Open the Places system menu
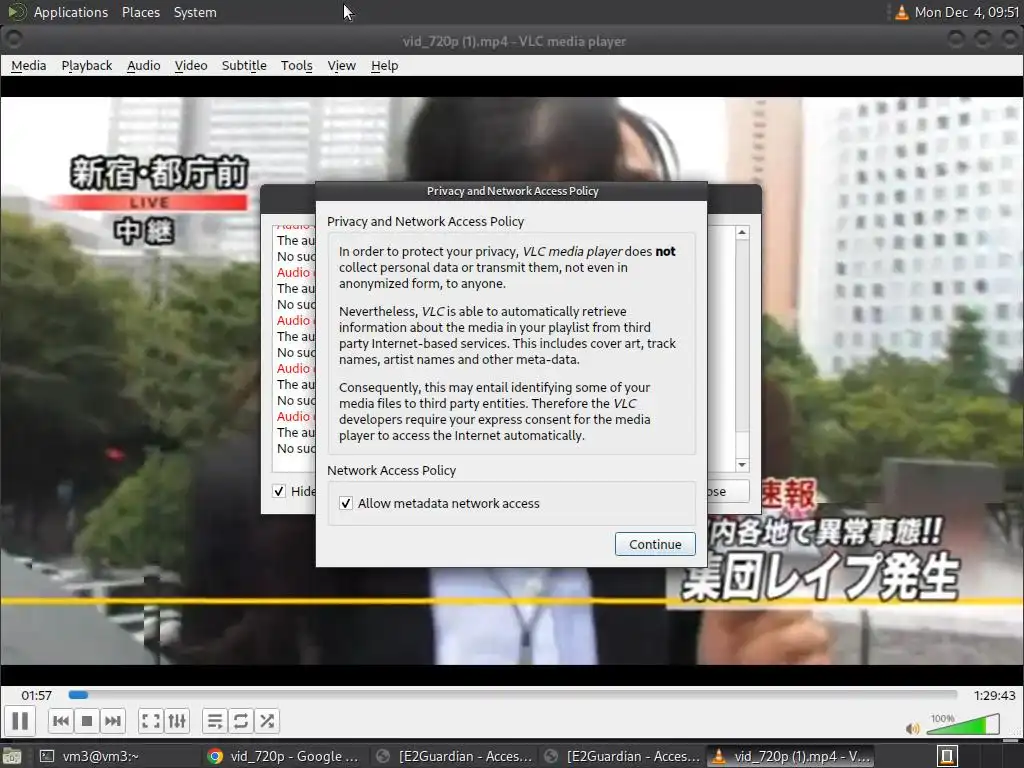This screenshot has width=1024, height=768. [x=141, y=12]
